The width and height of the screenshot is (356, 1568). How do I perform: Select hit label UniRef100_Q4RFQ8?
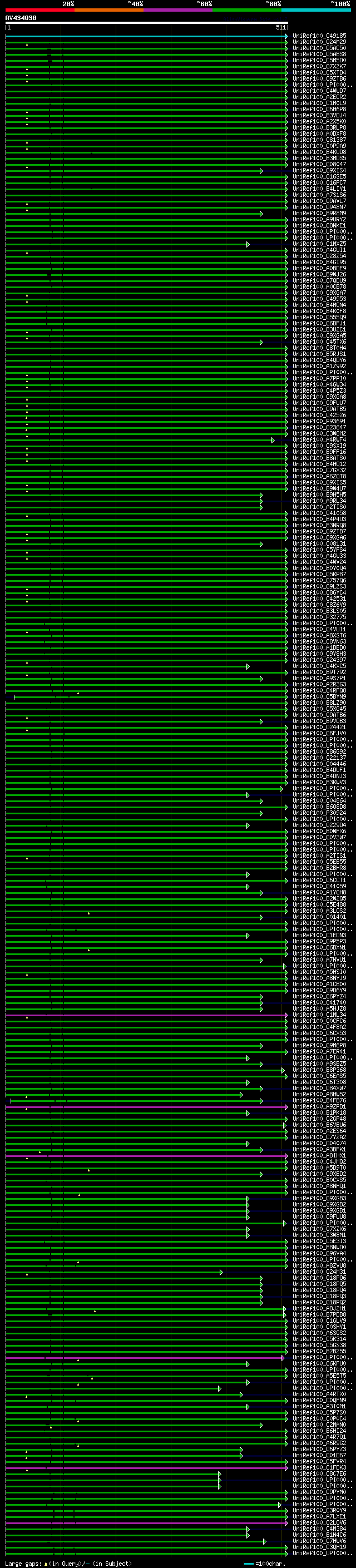pos(319,690)
